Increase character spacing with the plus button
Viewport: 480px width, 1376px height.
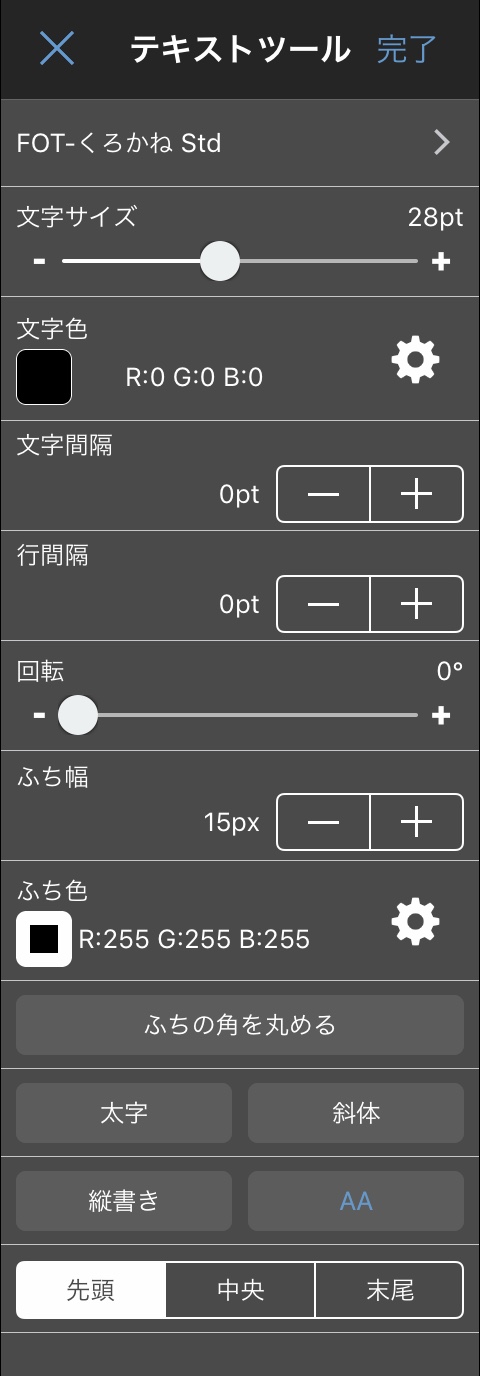click(416, 494)
